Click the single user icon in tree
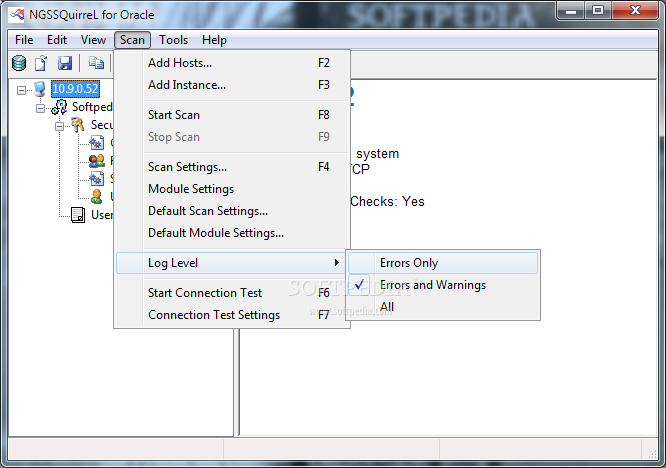The width and height of the screenshot is (666, 468). click(x=97, y=196)
